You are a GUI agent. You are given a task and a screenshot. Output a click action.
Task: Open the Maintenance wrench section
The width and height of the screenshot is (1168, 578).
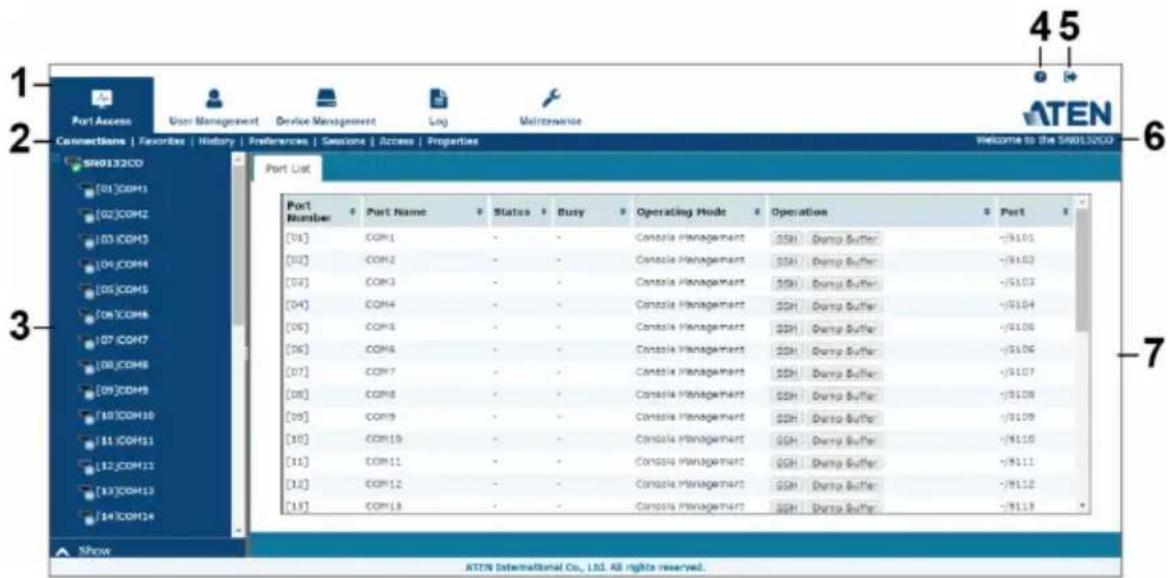tap(549, 106)
